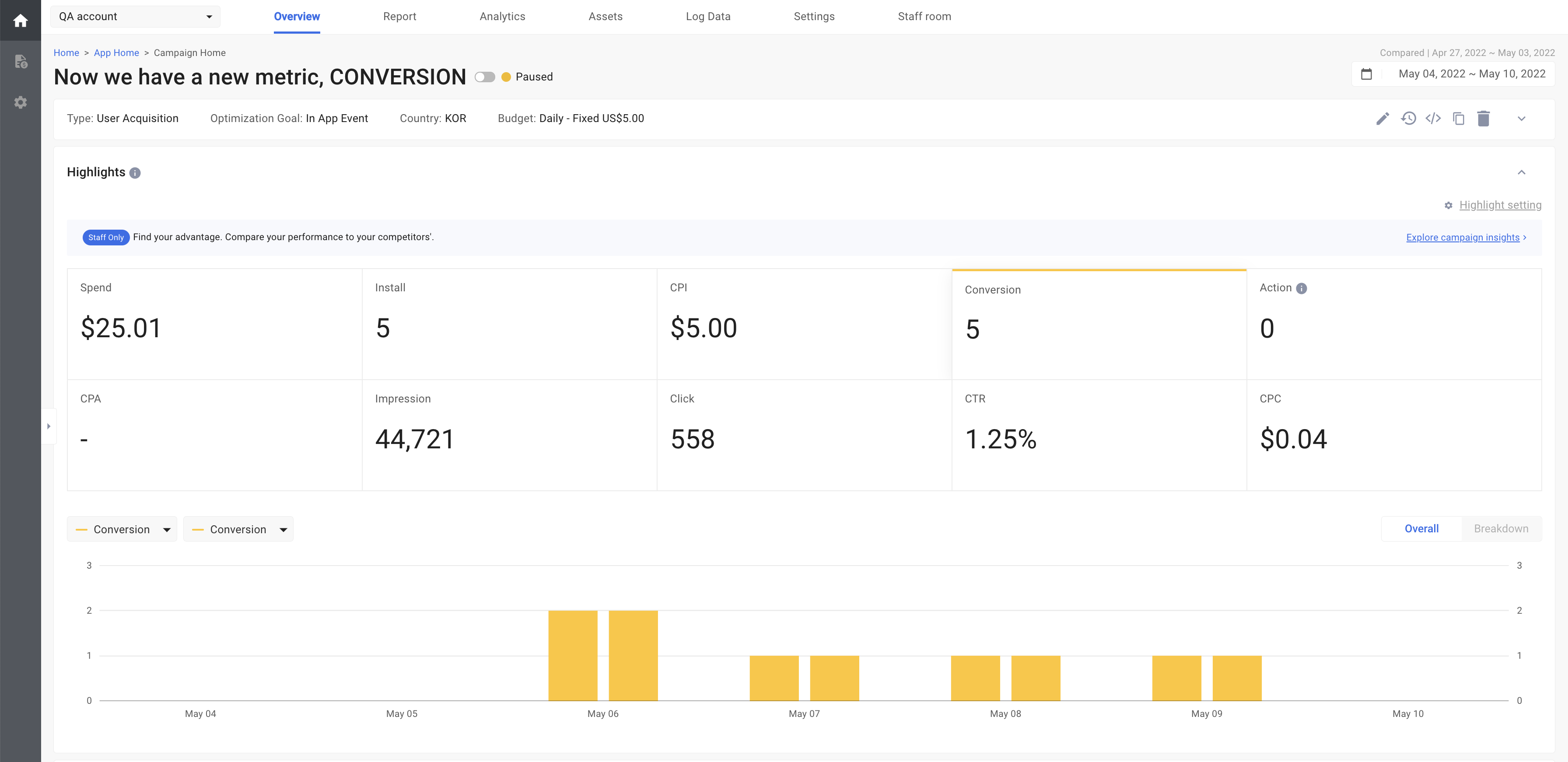Select the Conversion highlight card
This screenshot has width=1568, height=762.
tap(1099, 324)
